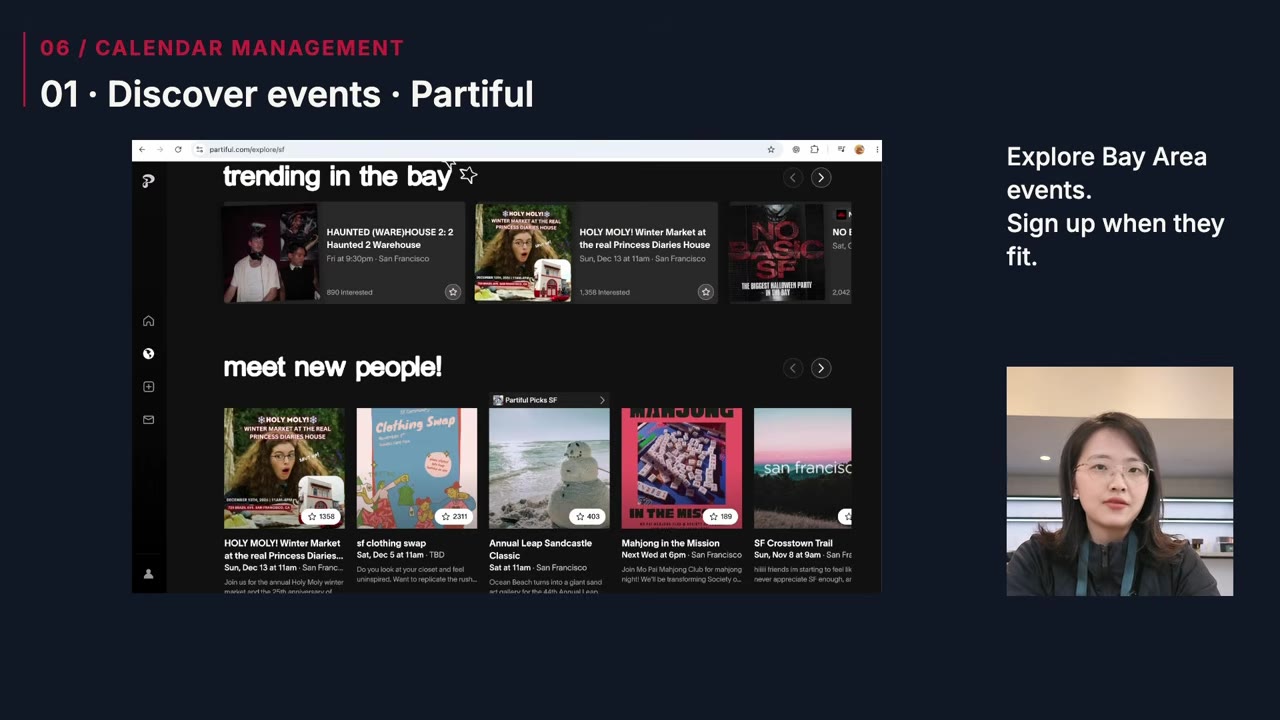Open the sf clothing swap event title

point(391,543)
